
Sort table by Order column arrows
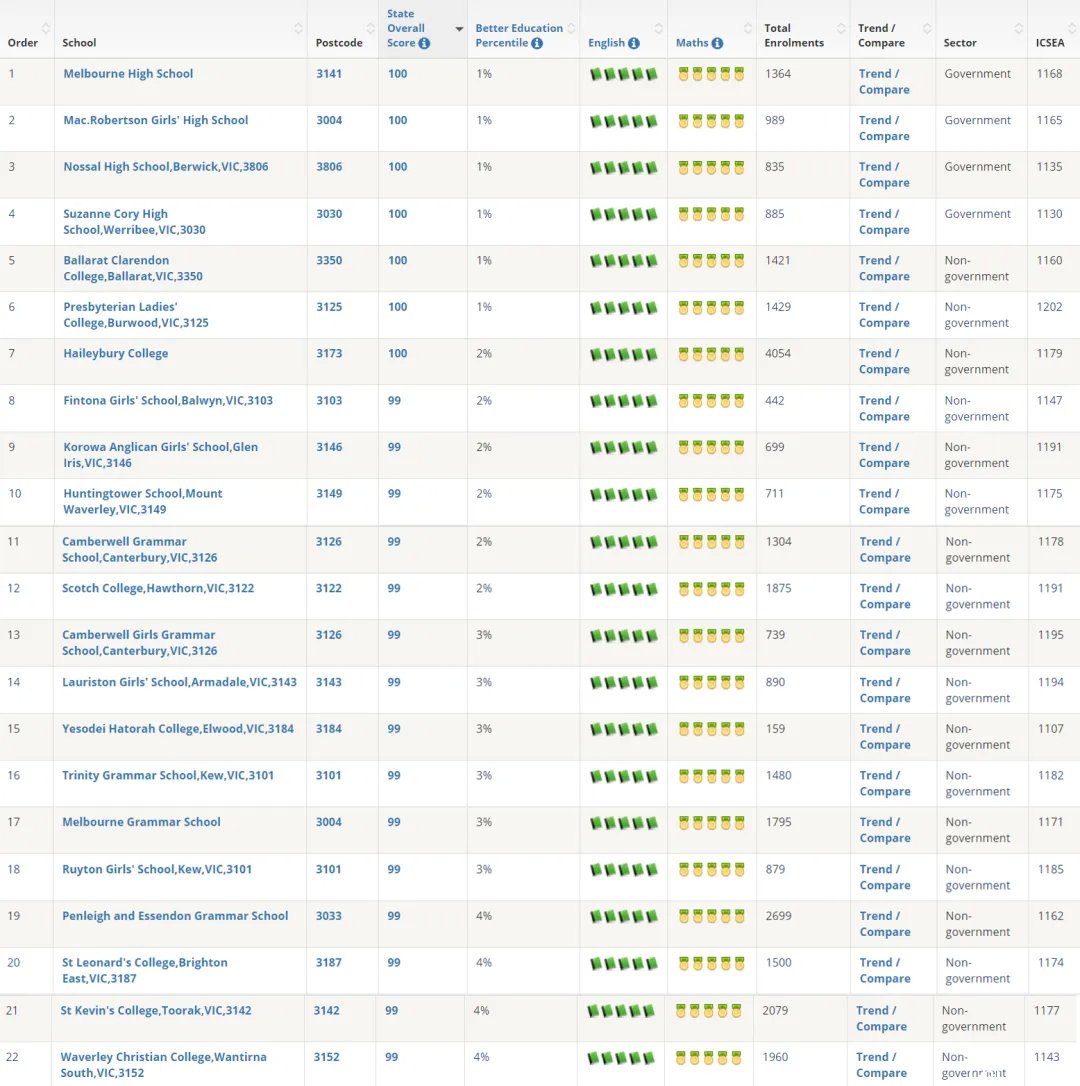pyautogui.click(x=46, y=28)
